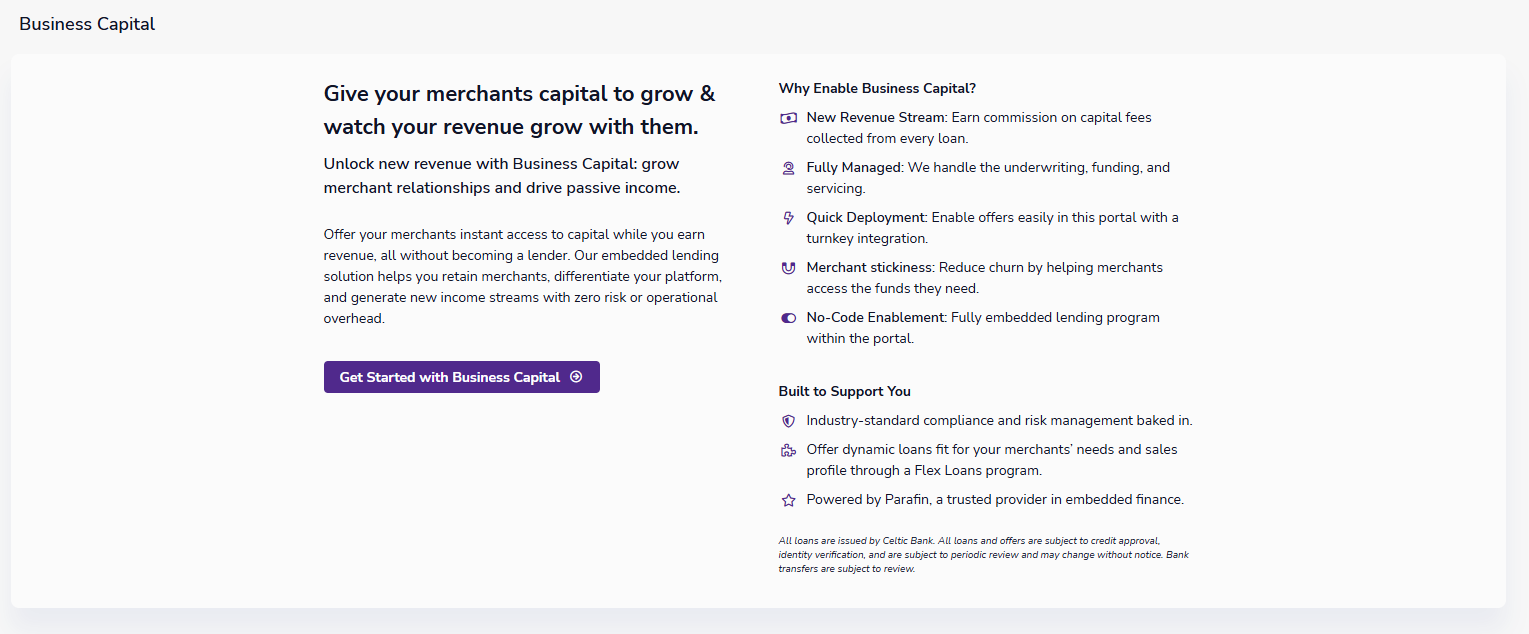Click the bold "No-Code Enablement" label
The height and width of the screenshot is (634, 1529).
(x=876, y=318)
